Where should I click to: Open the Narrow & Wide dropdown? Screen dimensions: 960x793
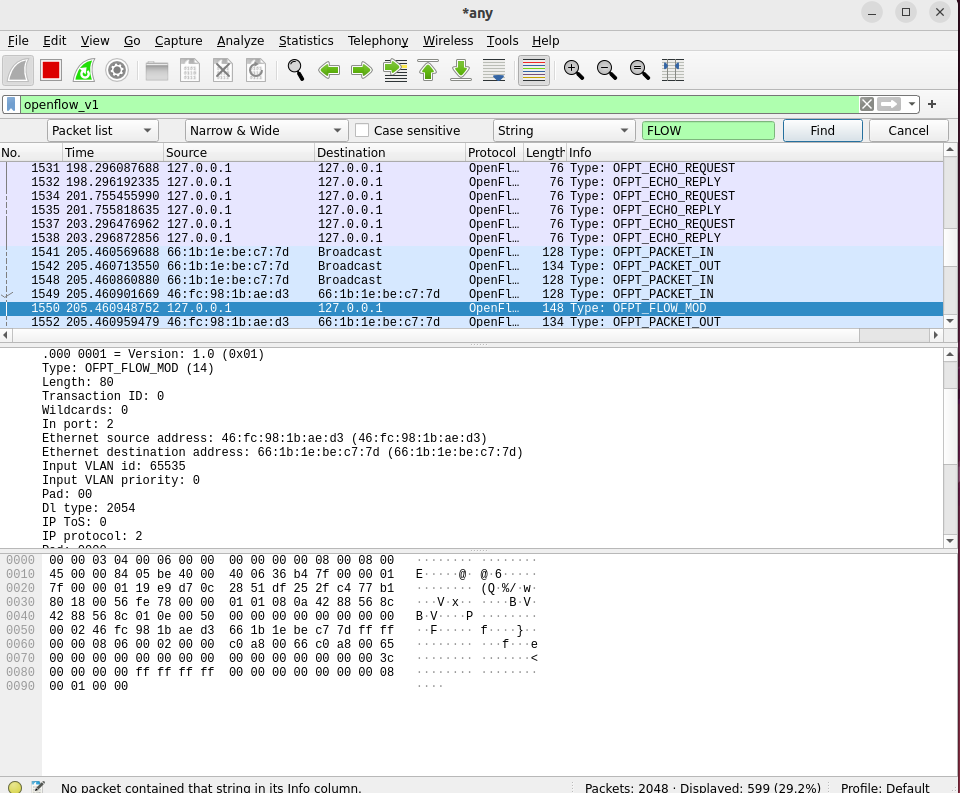point(266,130)
